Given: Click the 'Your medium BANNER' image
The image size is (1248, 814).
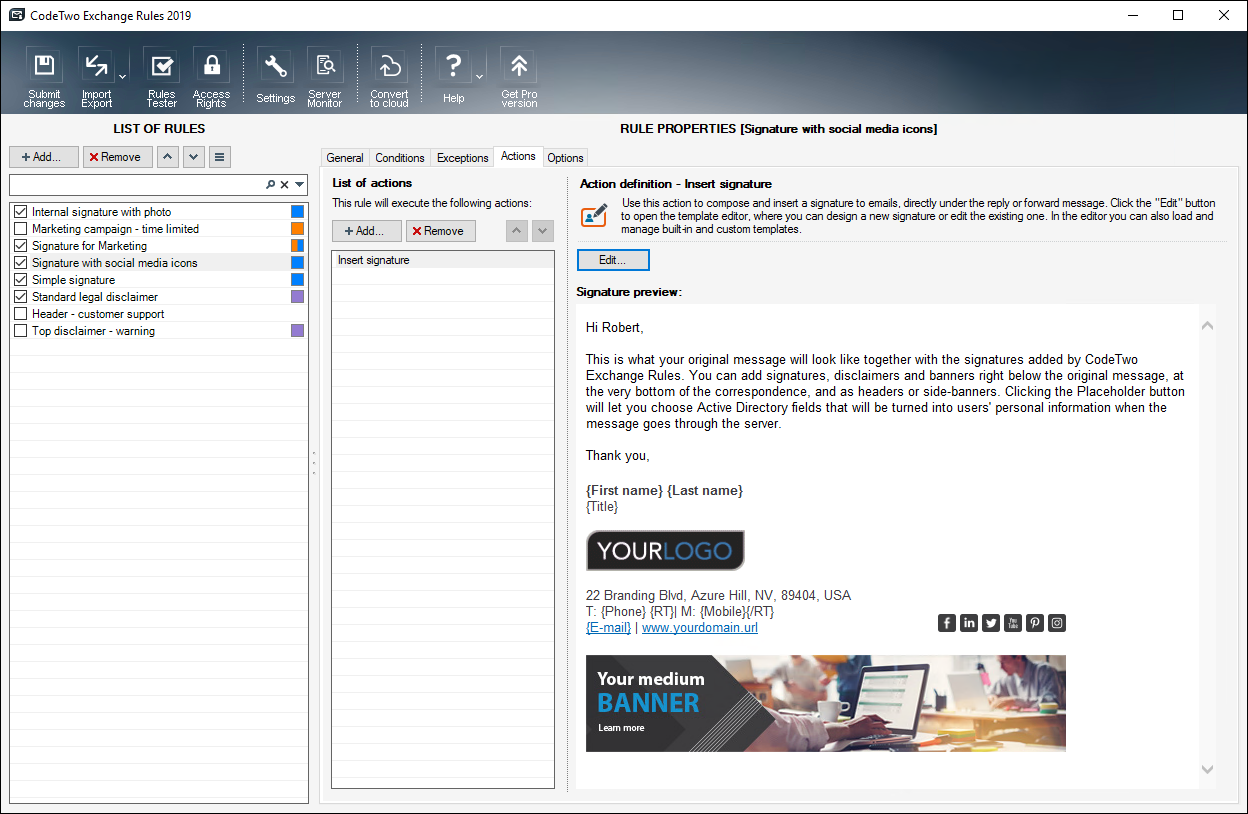Looking at the screenshot, I should (x=826, y=703).
